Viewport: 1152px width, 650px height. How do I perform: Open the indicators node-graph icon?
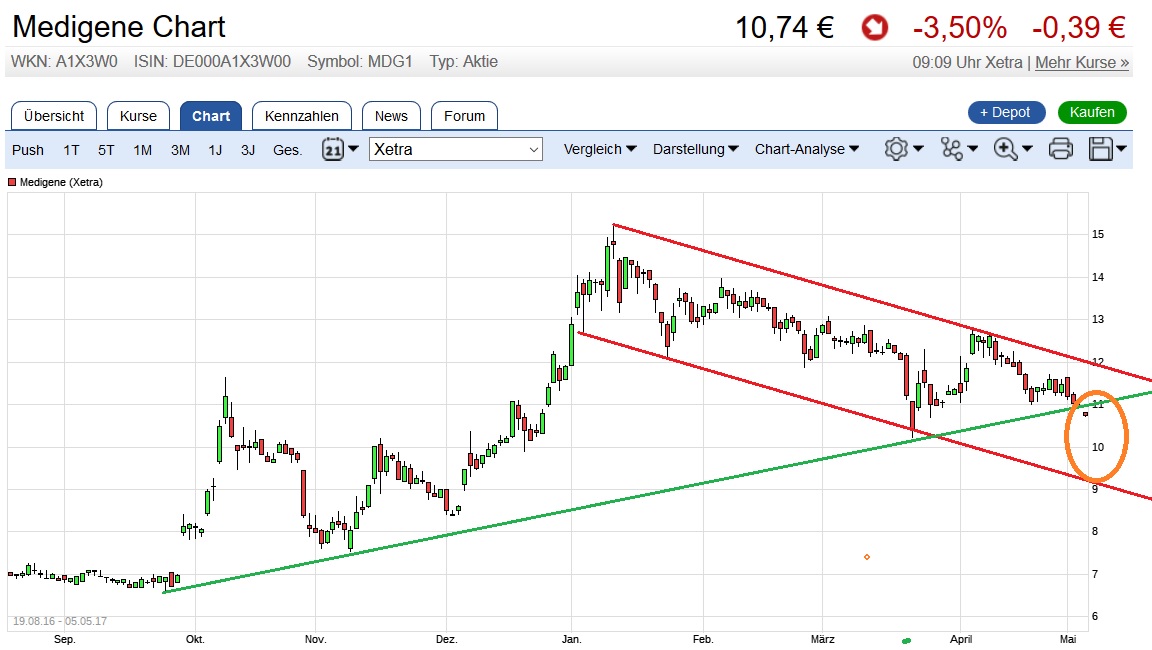click(951, 149)
